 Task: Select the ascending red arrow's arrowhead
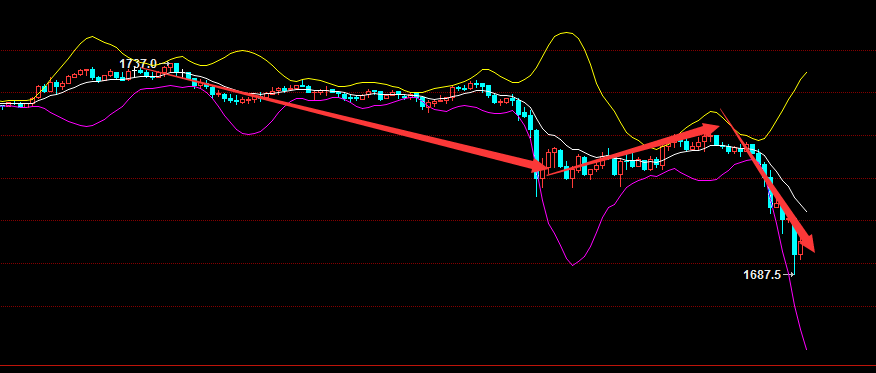711,128
